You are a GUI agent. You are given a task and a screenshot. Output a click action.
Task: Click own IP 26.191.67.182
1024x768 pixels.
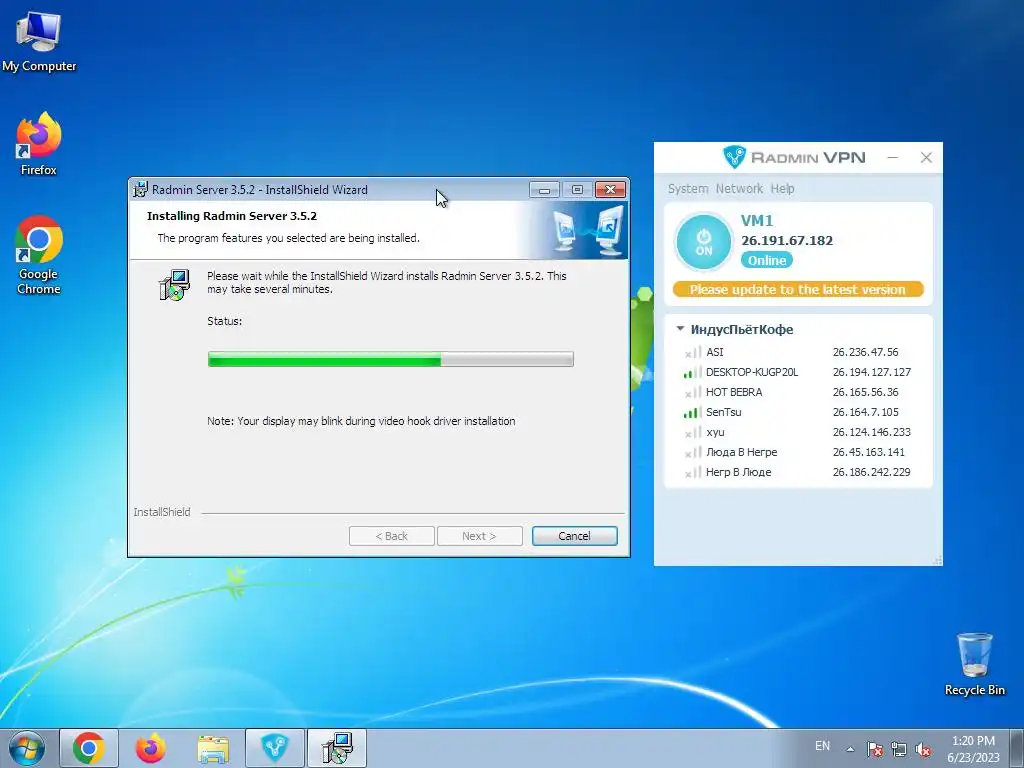[x=787, y=240]
